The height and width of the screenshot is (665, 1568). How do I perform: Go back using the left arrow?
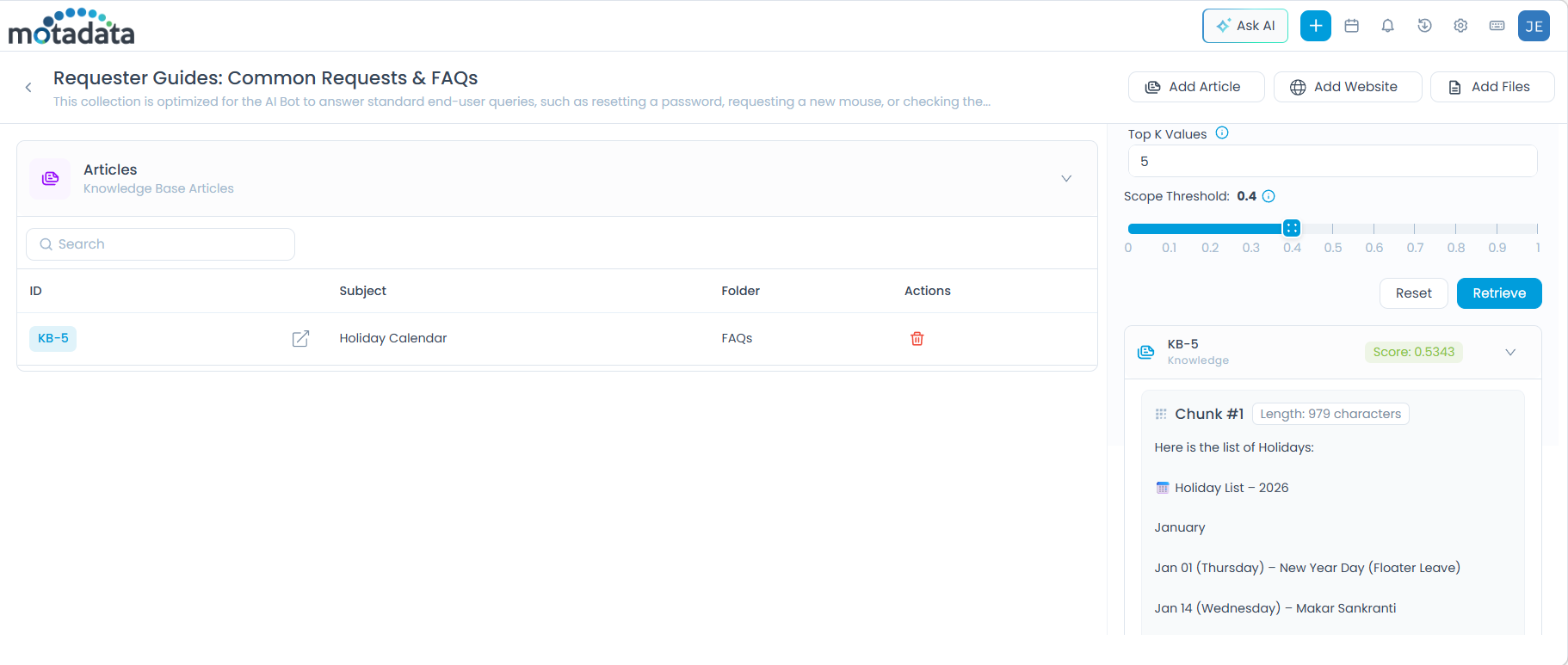[x=28, y=87]
